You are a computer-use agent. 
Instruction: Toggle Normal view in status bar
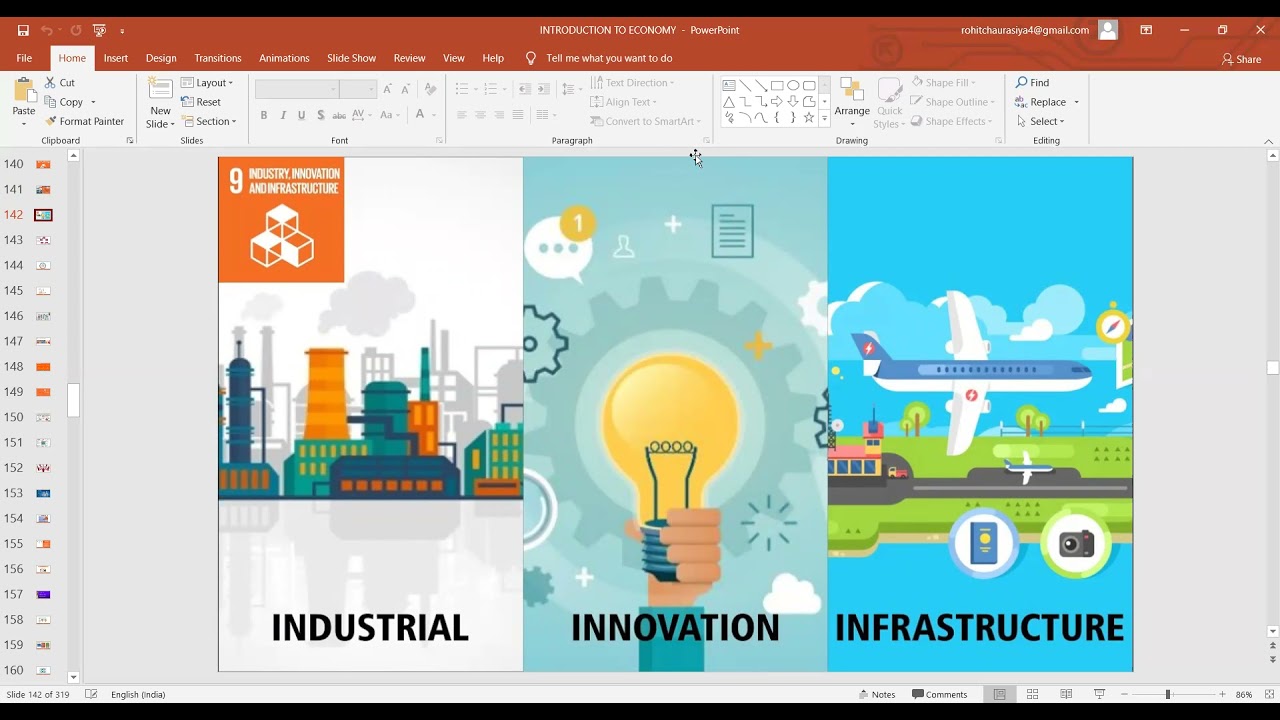tap(999, 694)
